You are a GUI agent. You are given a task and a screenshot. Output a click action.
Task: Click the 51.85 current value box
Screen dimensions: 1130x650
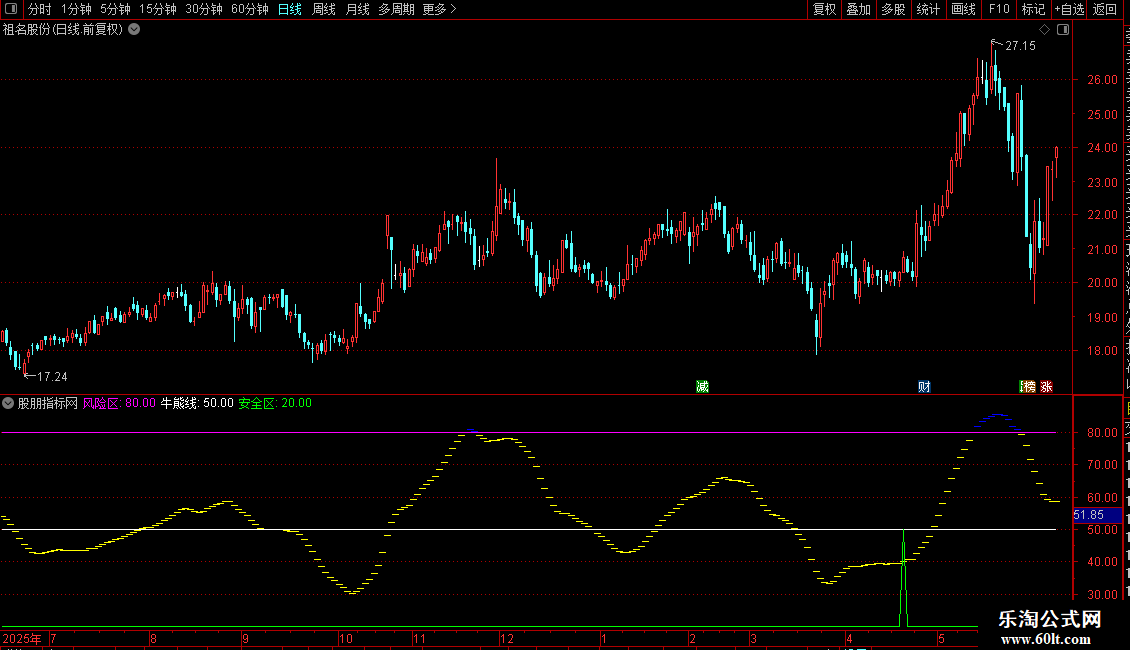click(1098, 515)
